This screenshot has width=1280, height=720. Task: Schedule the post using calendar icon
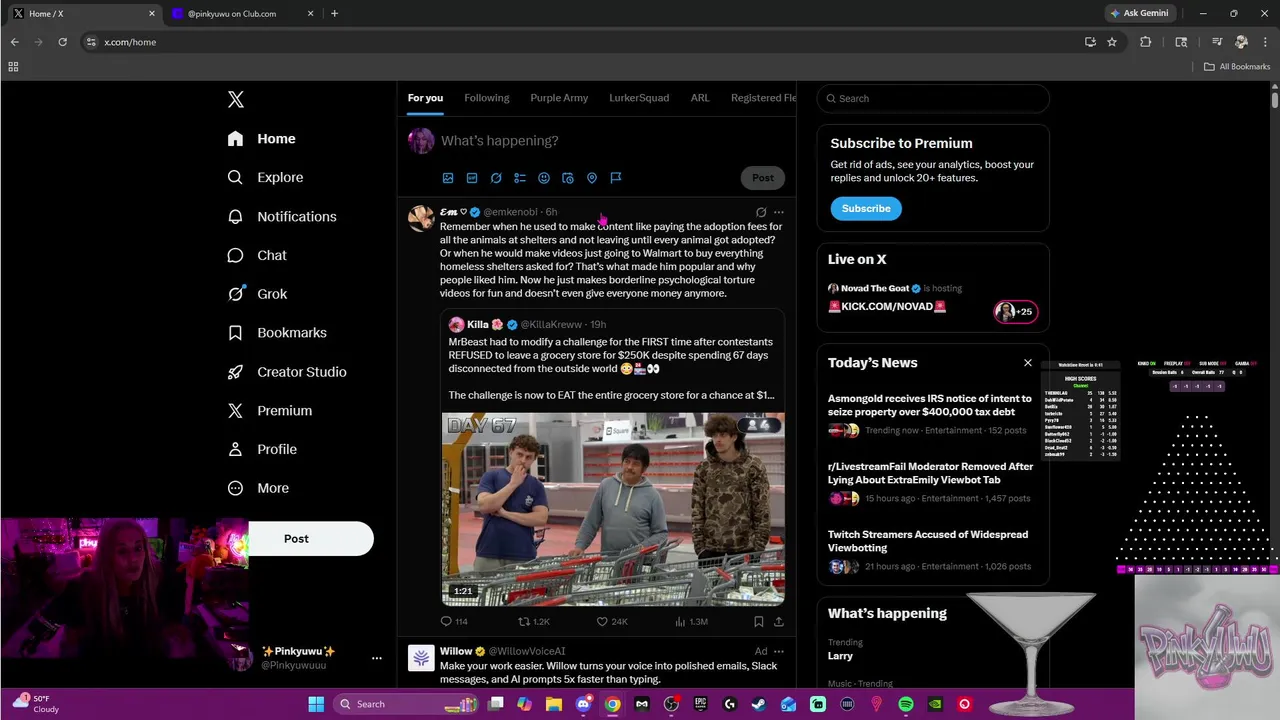(x=568, y=178)
